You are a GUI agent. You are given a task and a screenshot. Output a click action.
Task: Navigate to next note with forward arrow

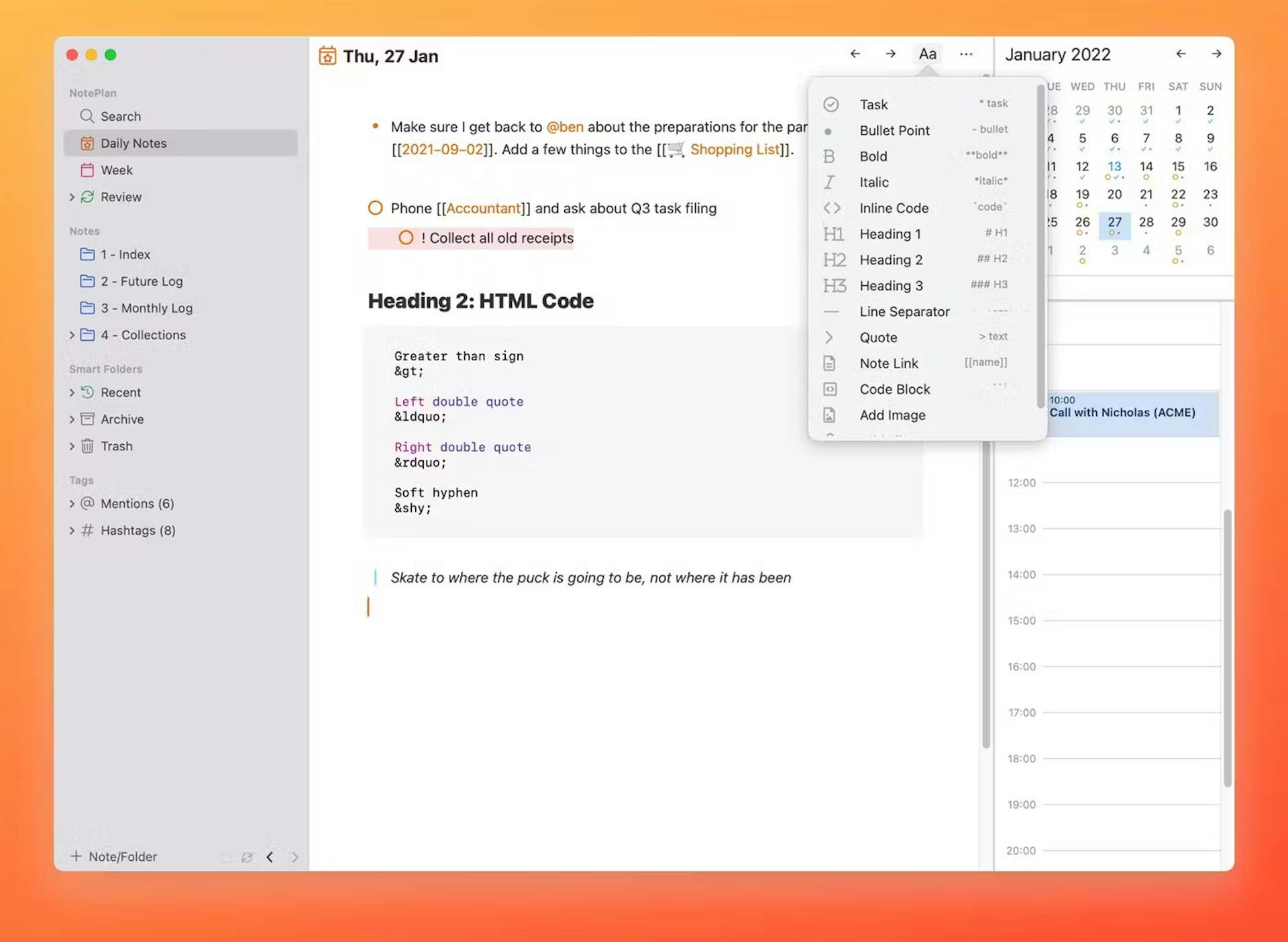pos(890,54)
